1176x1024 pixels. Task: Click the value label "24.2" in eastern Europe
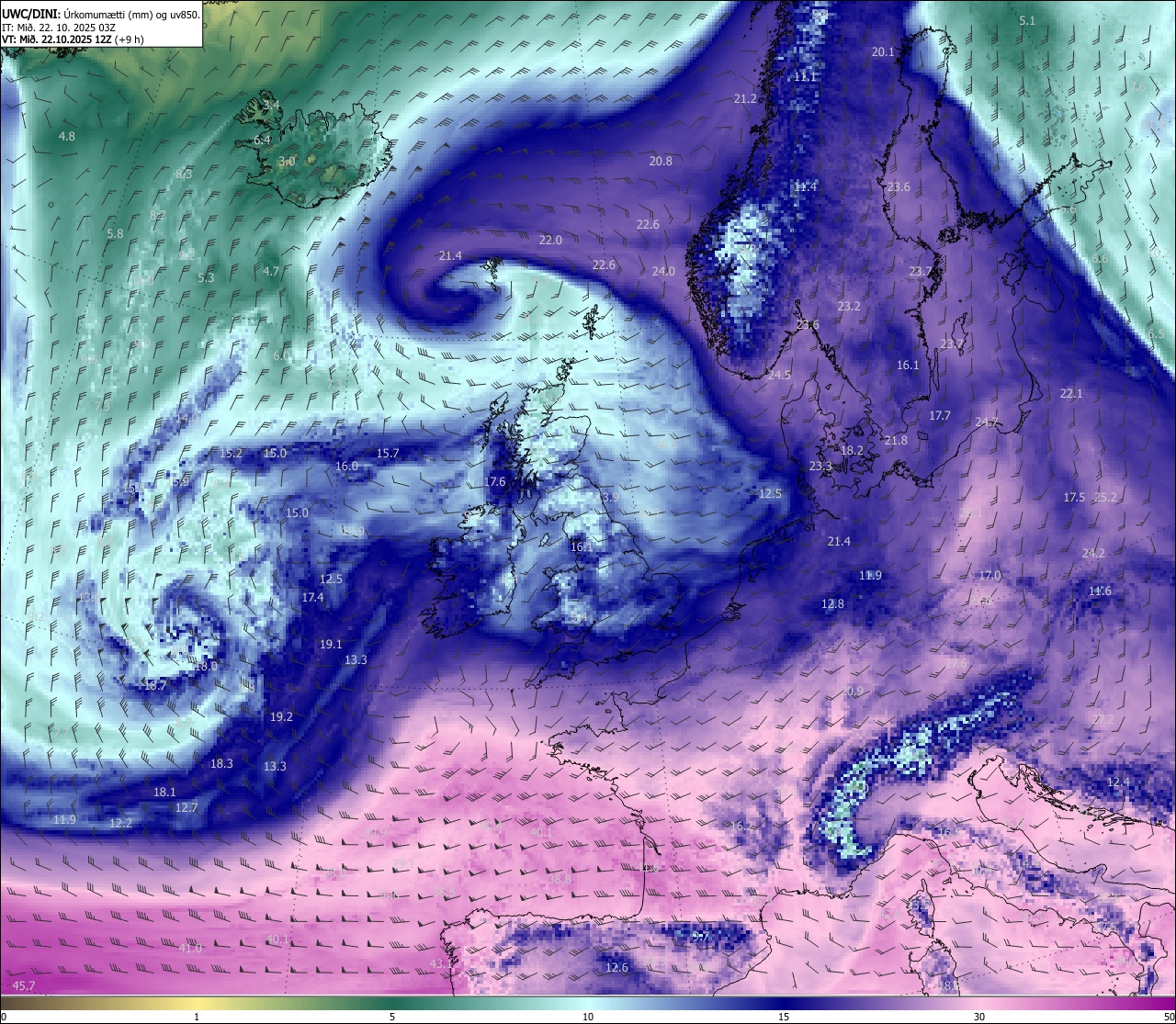click(1093, 553)
